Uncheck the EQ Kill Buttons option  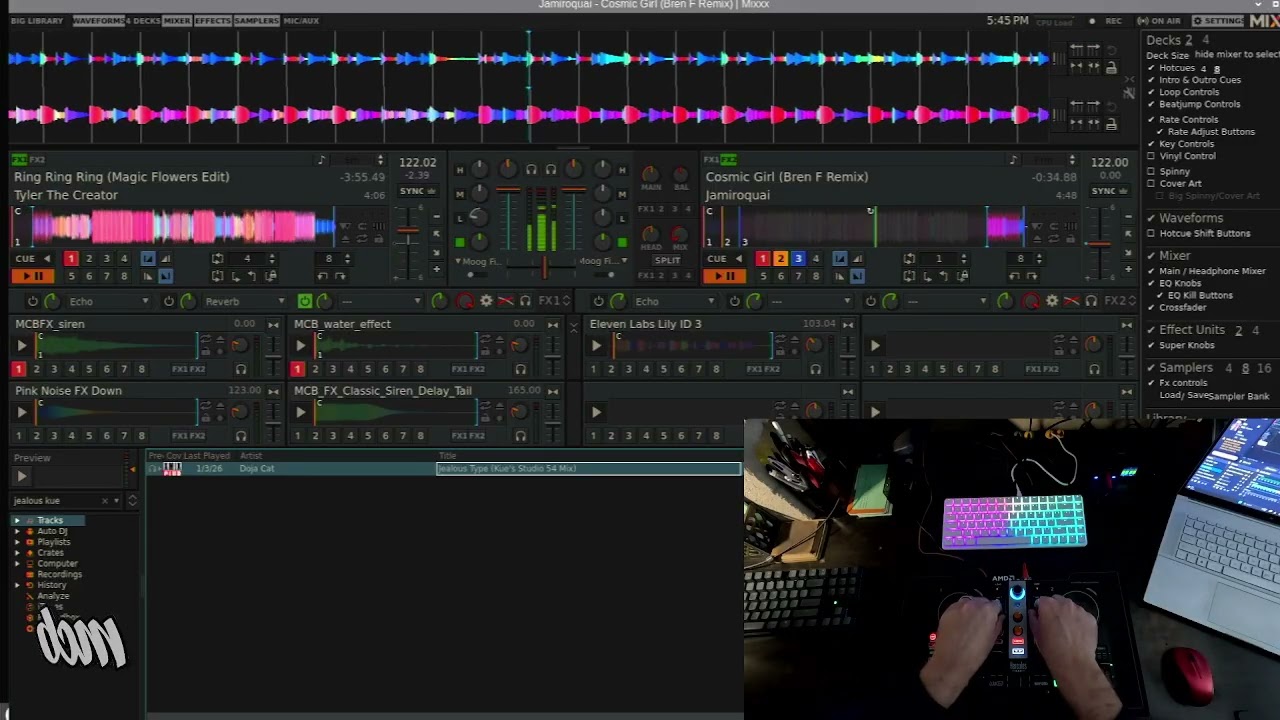[x=1160, y=295]
